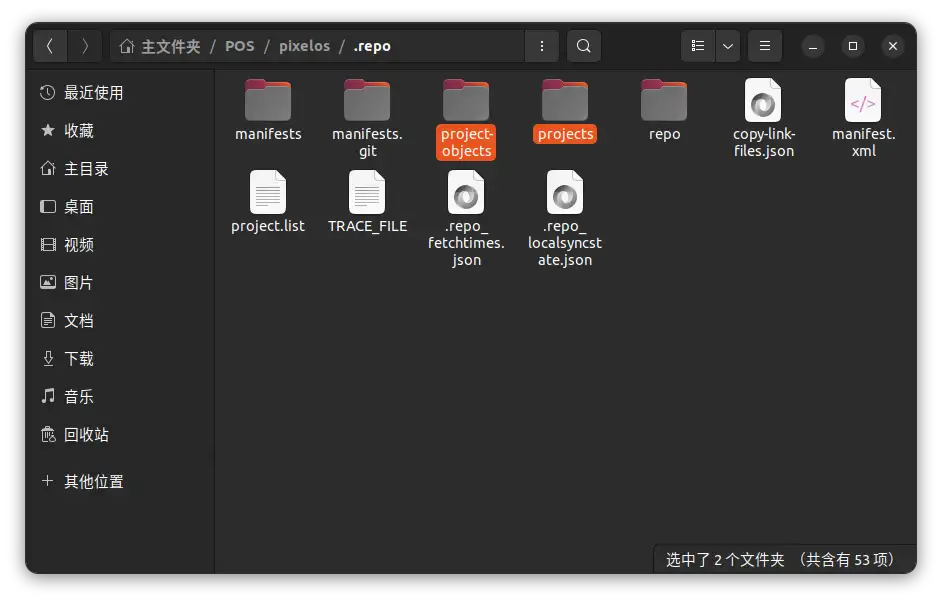942x602 pixels.
Task: Open the manifests folder
Action: (268, 101)
